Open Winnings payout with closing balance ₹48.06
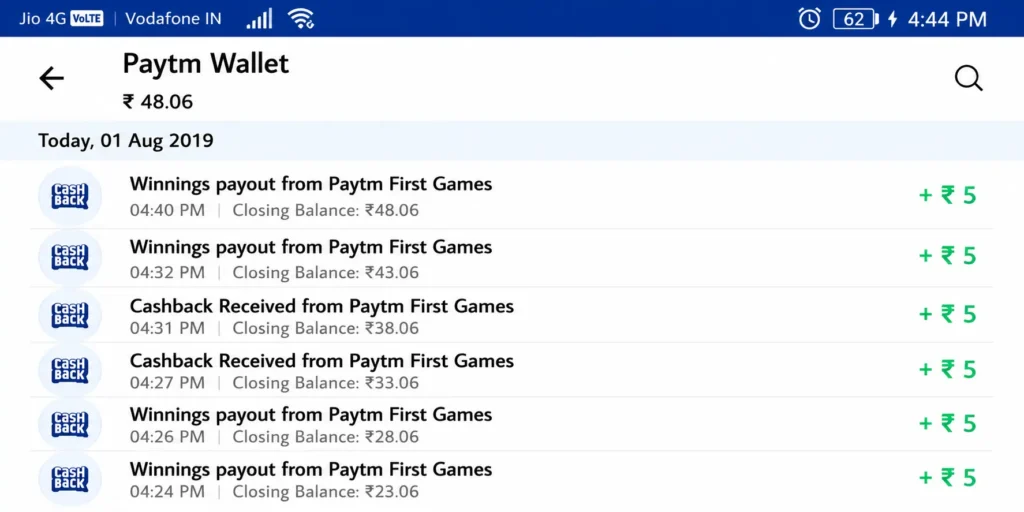1024x512 pixels. pyautogui.click(x=512, y=196)
